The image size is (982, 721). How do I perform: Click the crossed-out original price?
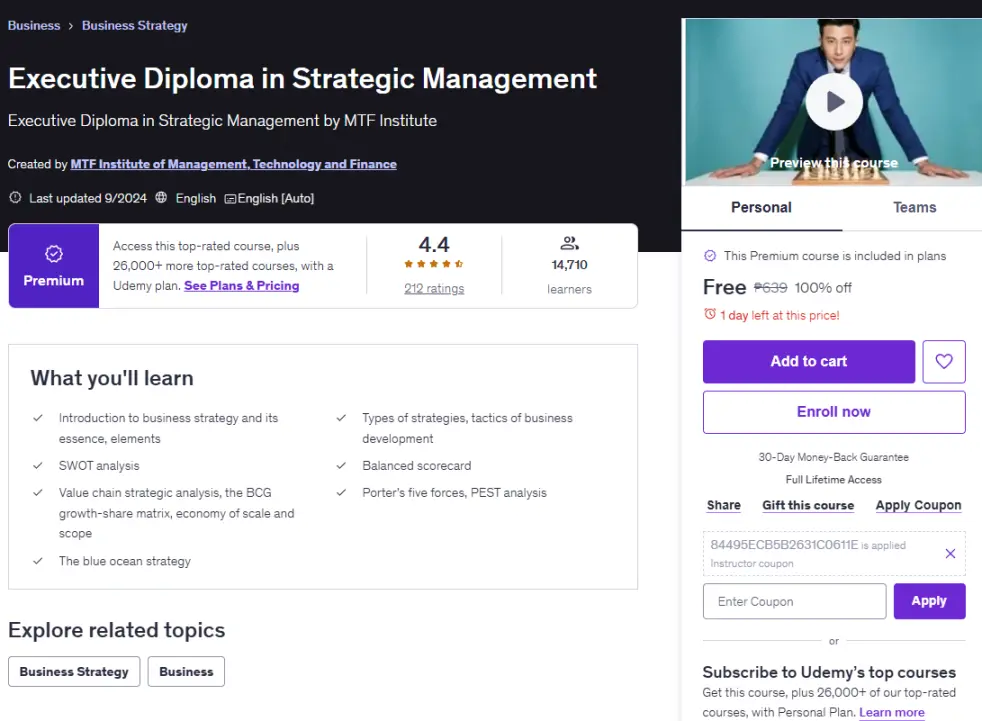770,288
